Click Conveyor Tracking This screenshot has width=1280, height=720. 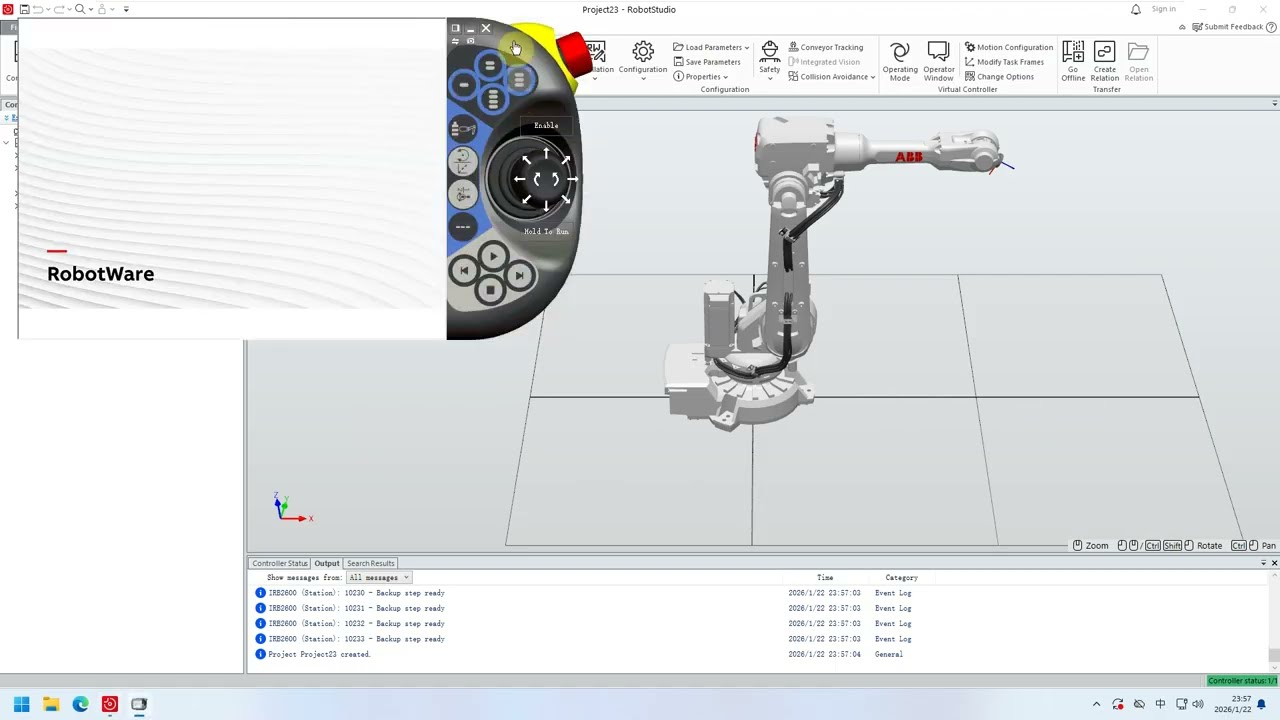(825, 47)
